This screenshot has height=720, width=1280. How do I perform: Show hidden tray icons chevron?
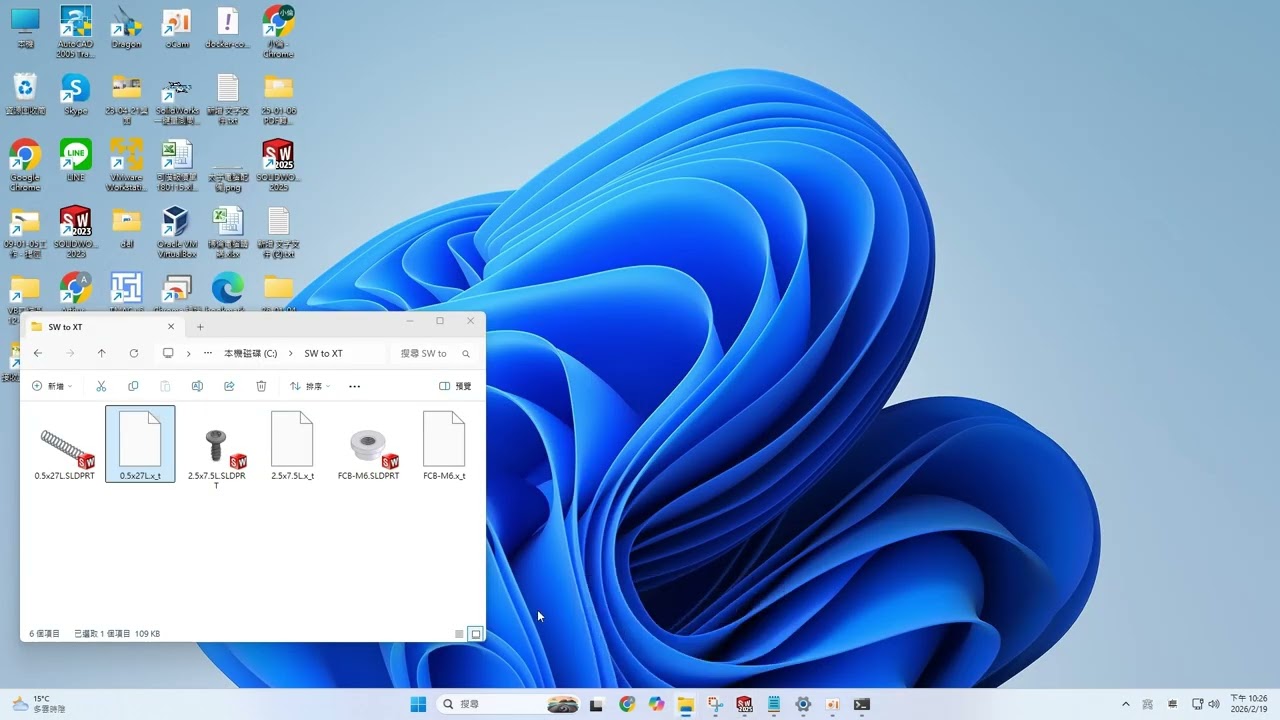click(1125, 704)
